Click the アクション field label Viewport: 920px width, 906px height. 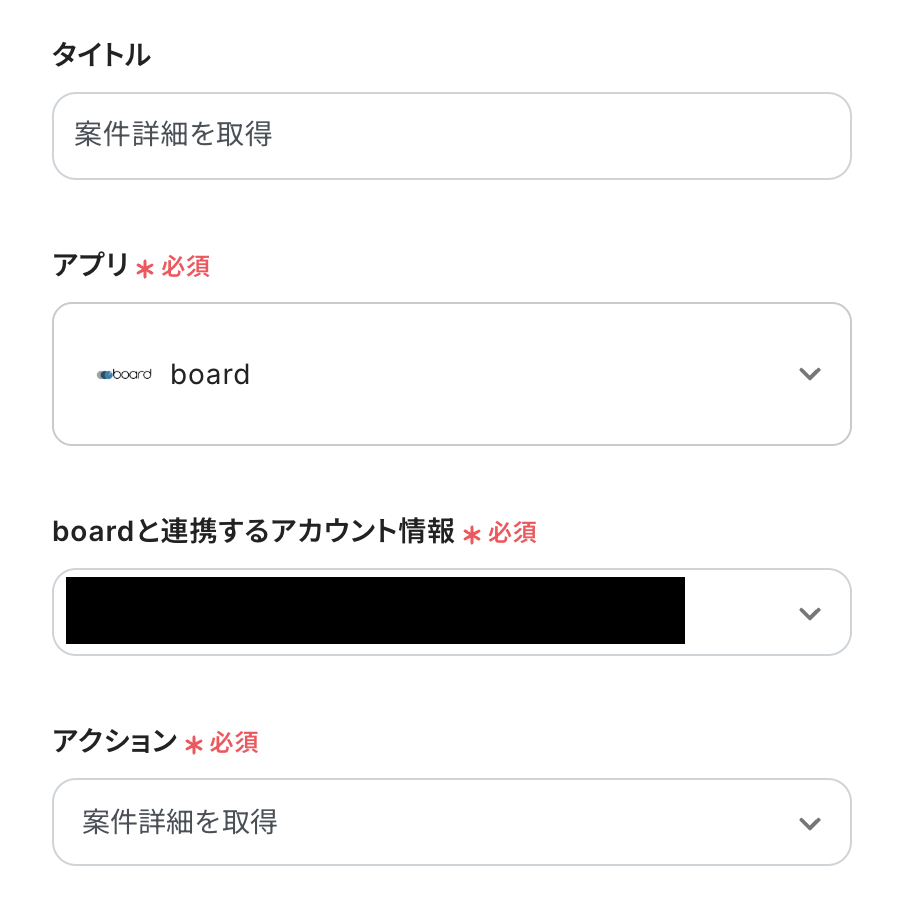(114, 742)
